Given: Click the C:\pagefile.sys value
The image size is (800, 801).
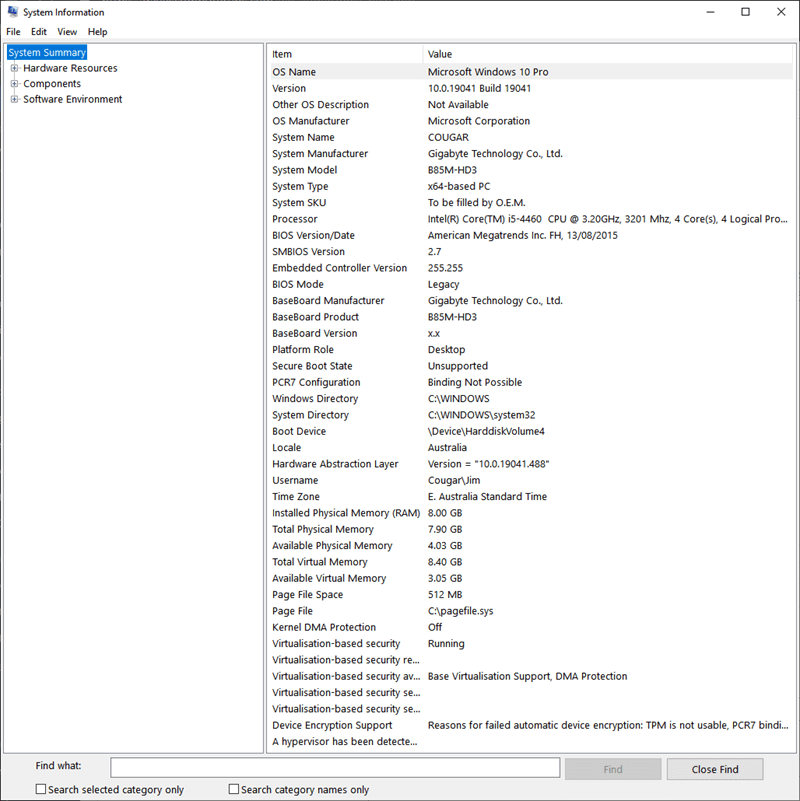Looking at the screenshot, I should click(x=460, y=611).
